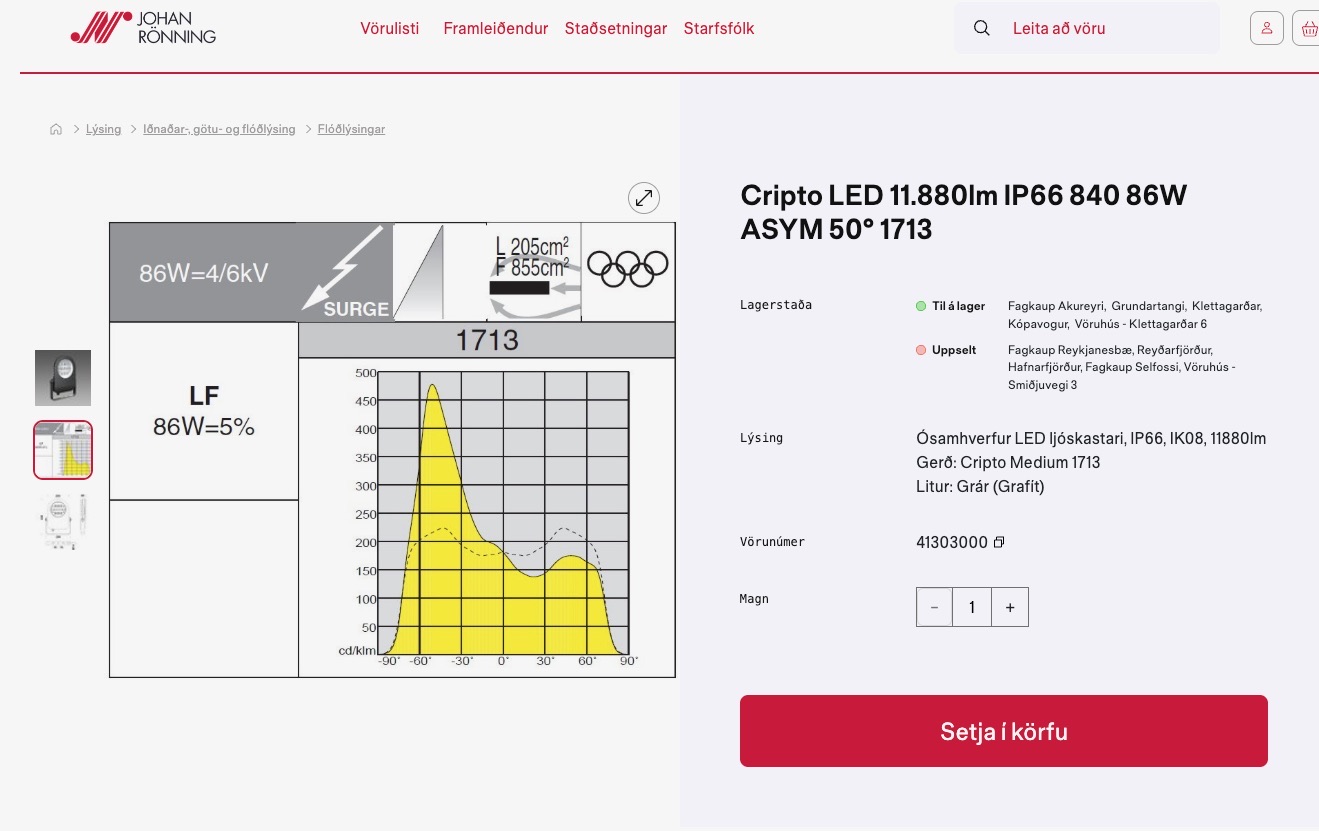Select the dimension drawing thumbnail

[x=63, y=522]
